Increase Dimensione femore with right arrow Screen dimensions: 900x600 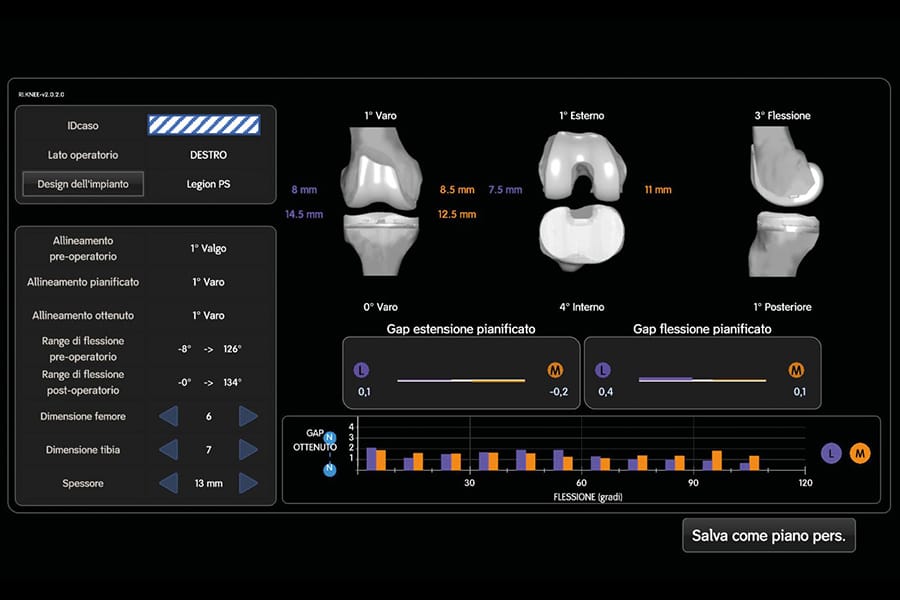[248, 416]
